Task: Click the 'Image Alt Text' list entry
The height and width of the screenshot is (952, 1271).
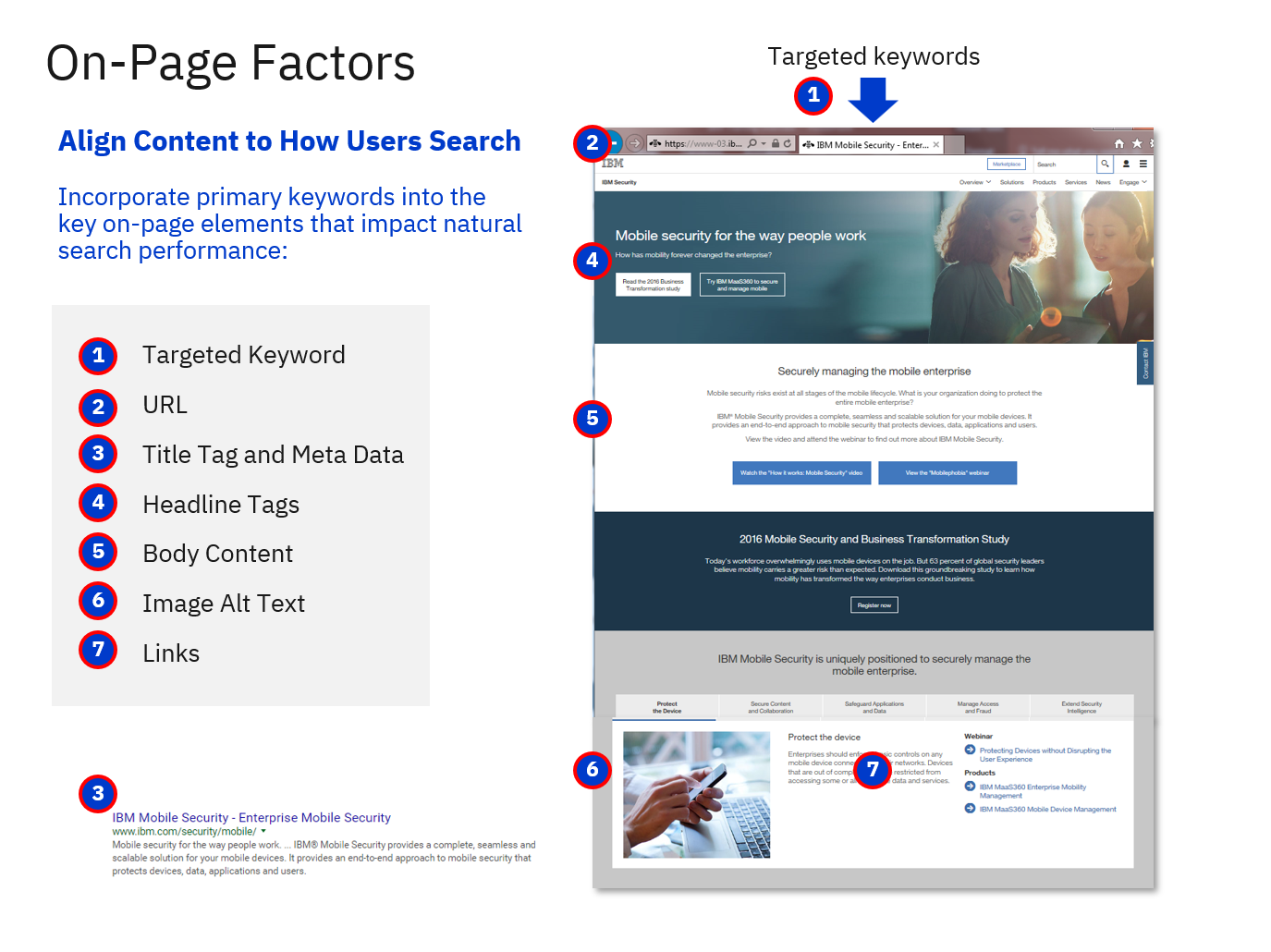Action: pos(224,604)
